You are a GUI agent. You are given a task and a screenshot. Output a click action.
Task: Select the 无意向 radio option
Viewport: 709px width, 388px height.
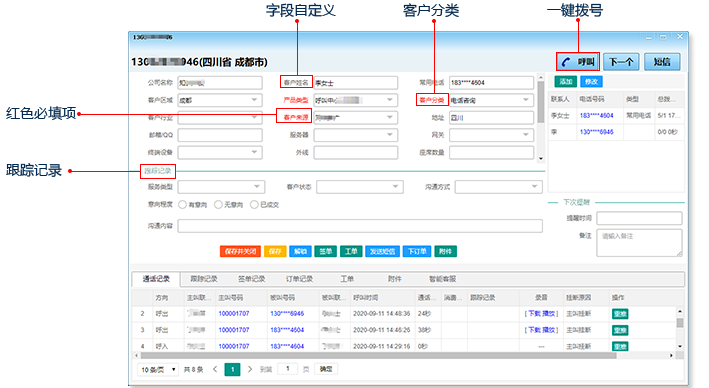click(218, 205)
